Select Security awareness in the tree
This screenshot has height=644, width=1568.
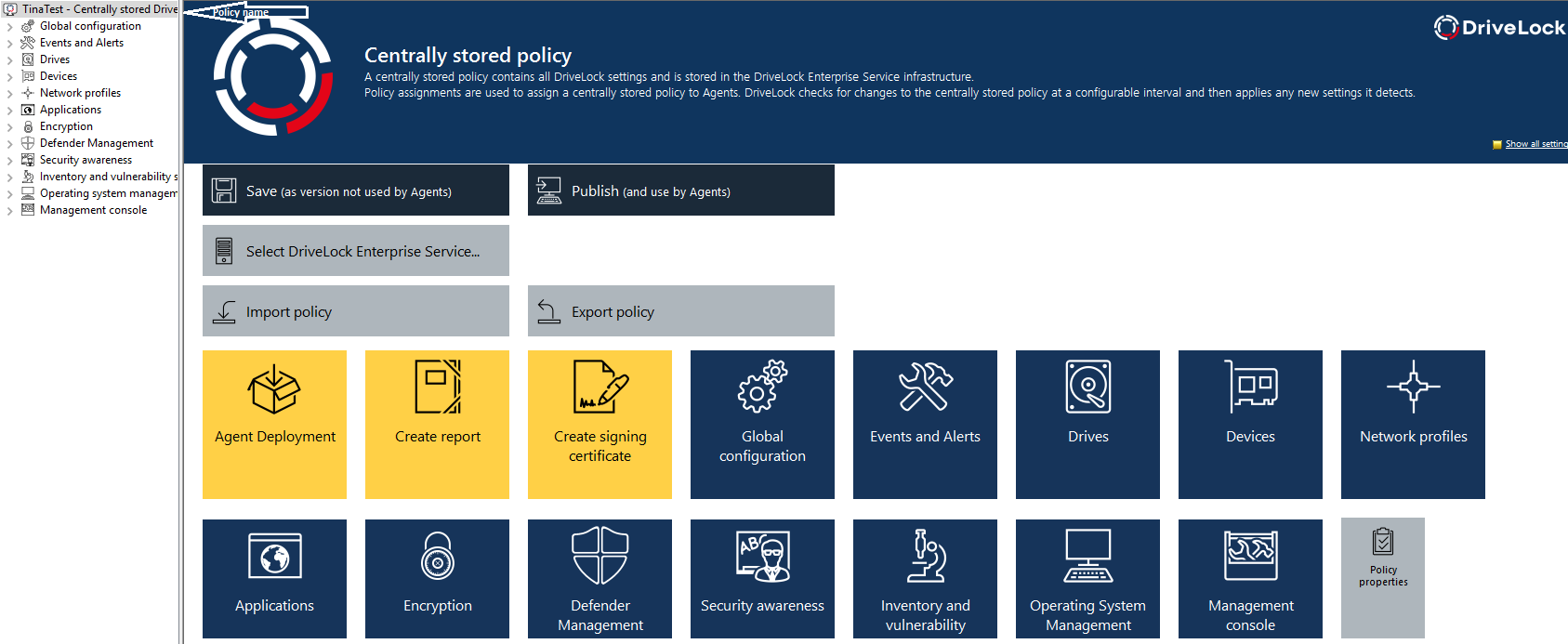coord(86,160)
